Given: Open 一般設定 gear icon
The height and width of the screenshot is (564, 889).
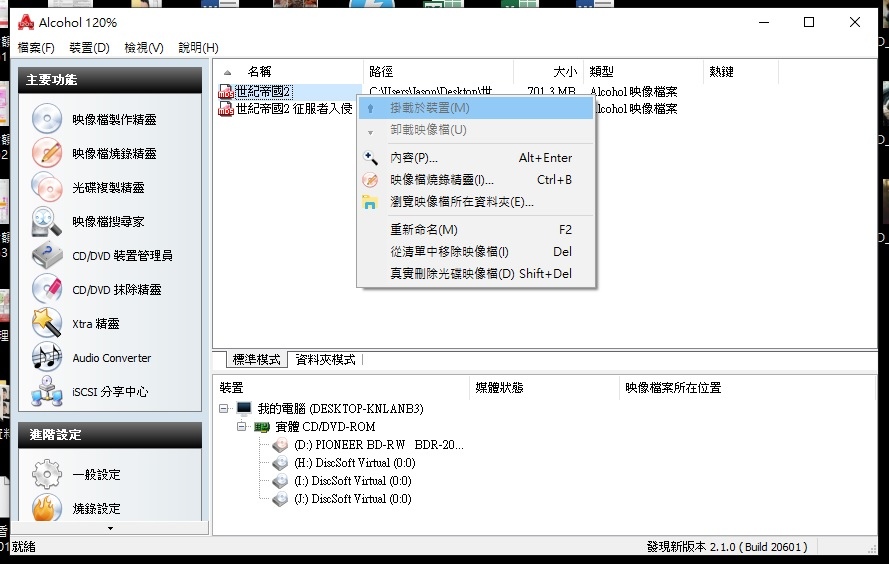Looking at the screenshot, I should [x=46, y=474].
